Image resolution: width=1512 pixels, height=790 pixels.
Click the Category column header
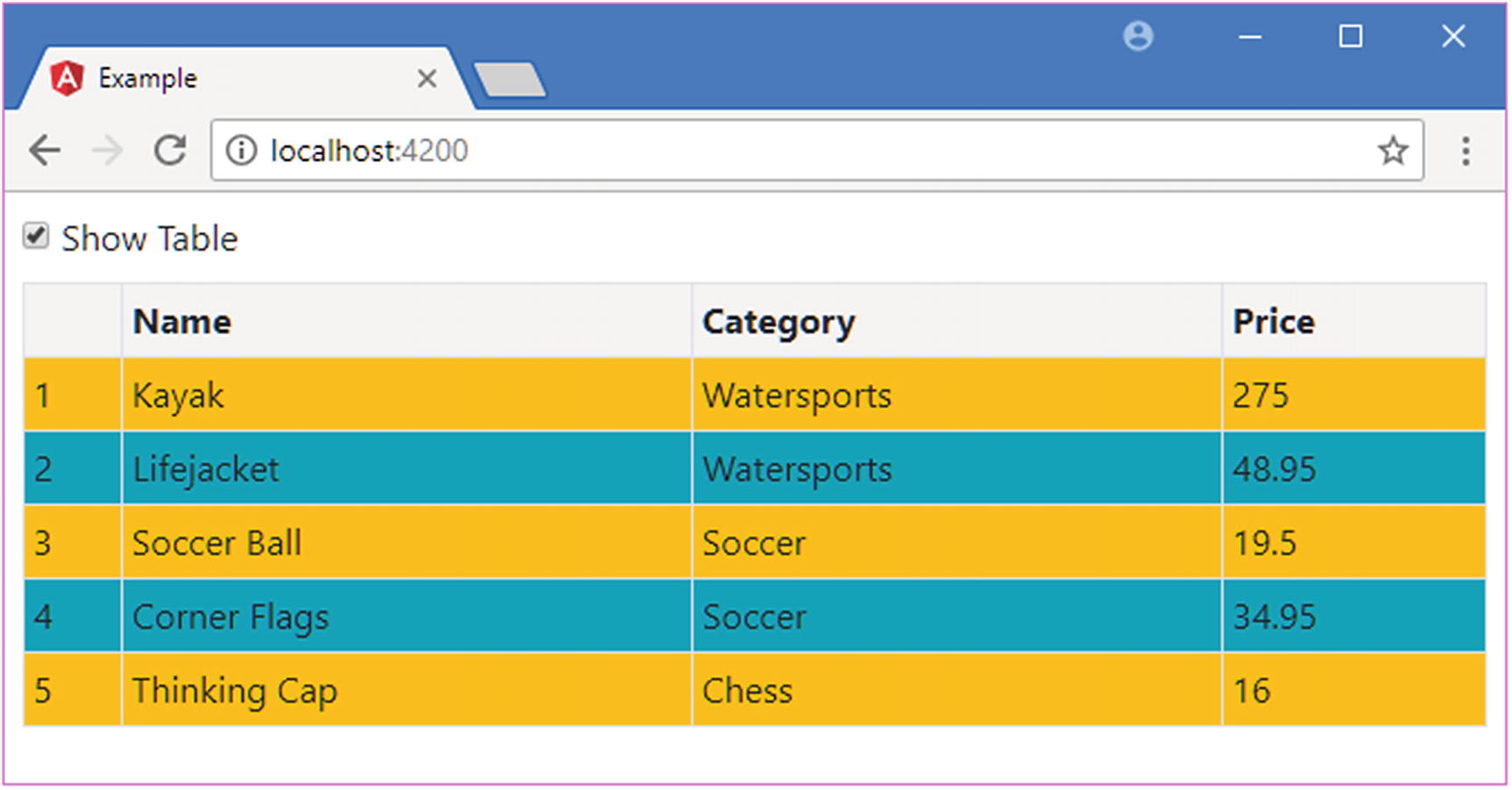[778, 322]
